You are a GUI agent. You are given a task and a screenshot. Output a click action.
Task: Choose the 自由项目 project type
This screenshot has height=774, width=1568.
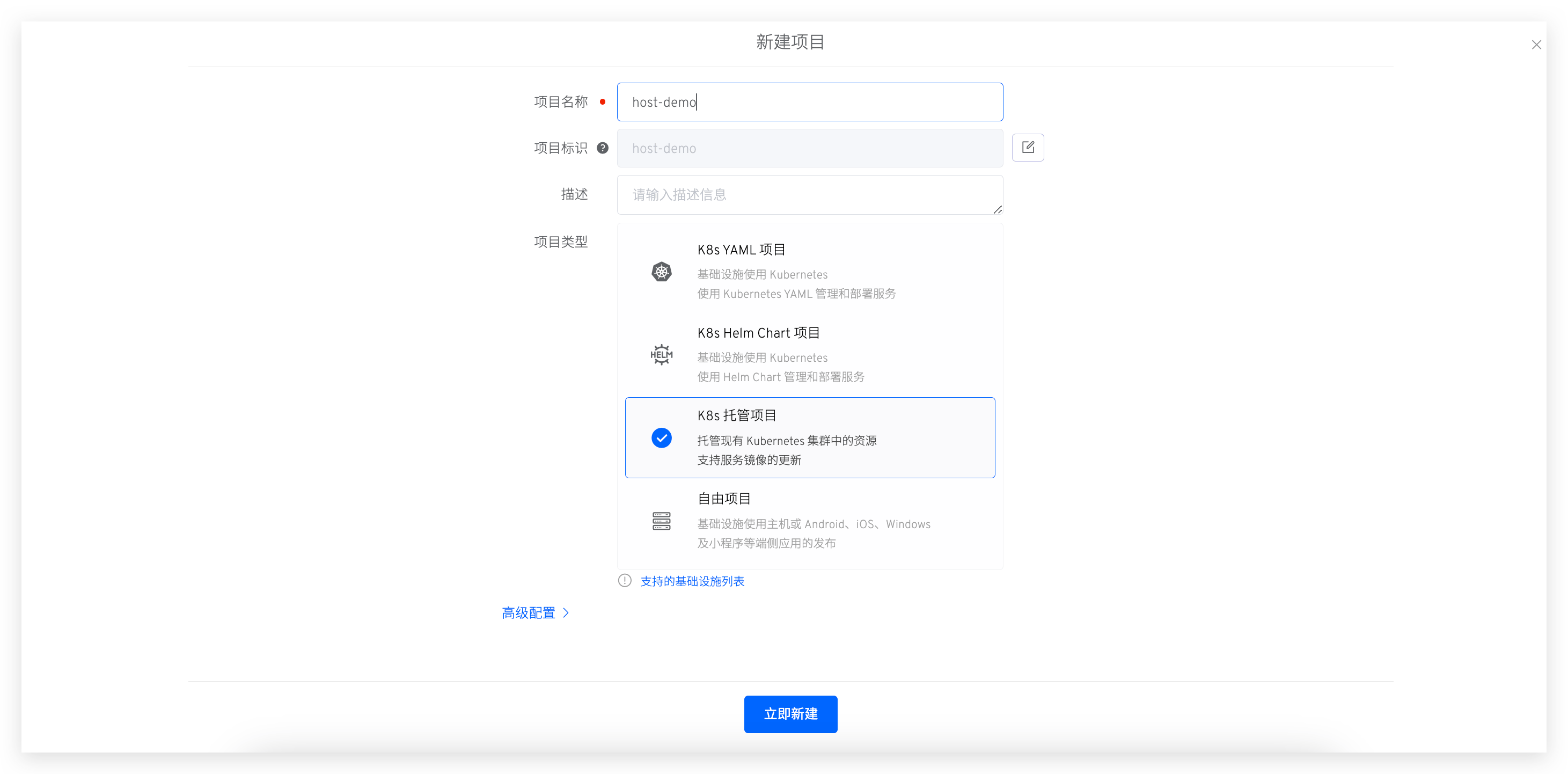tap(723, 499)
